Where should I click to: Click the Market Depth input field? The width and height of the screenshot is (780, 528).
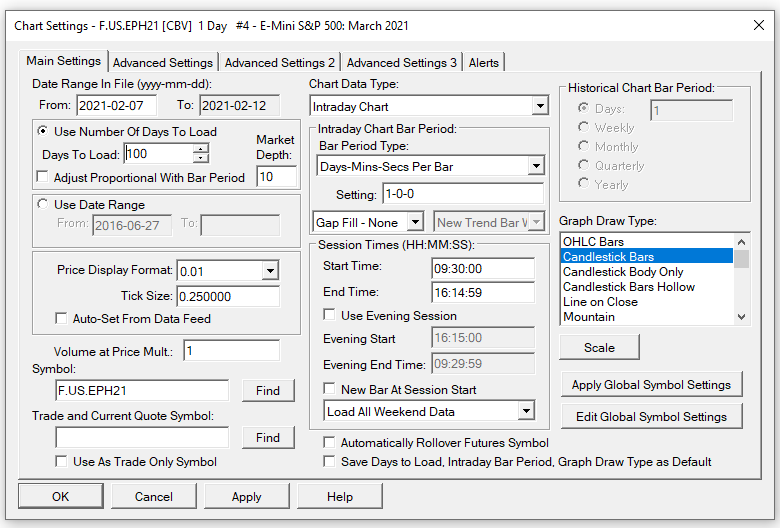[x=277, y=177]
